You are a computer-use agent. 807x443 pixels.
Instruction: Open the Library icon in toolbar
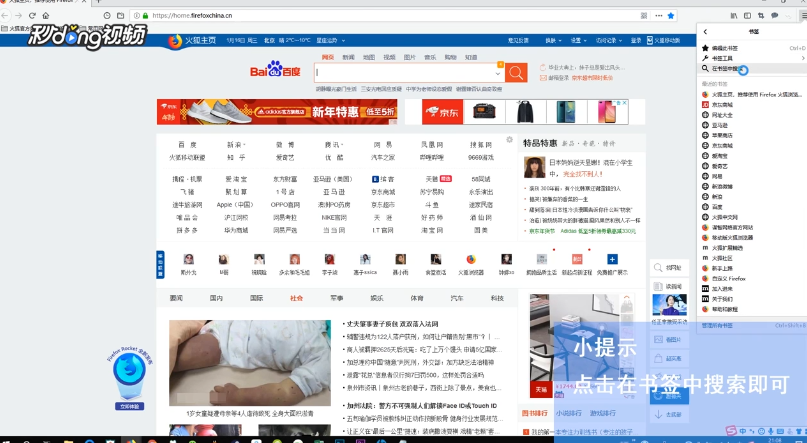tap(734, 15)
